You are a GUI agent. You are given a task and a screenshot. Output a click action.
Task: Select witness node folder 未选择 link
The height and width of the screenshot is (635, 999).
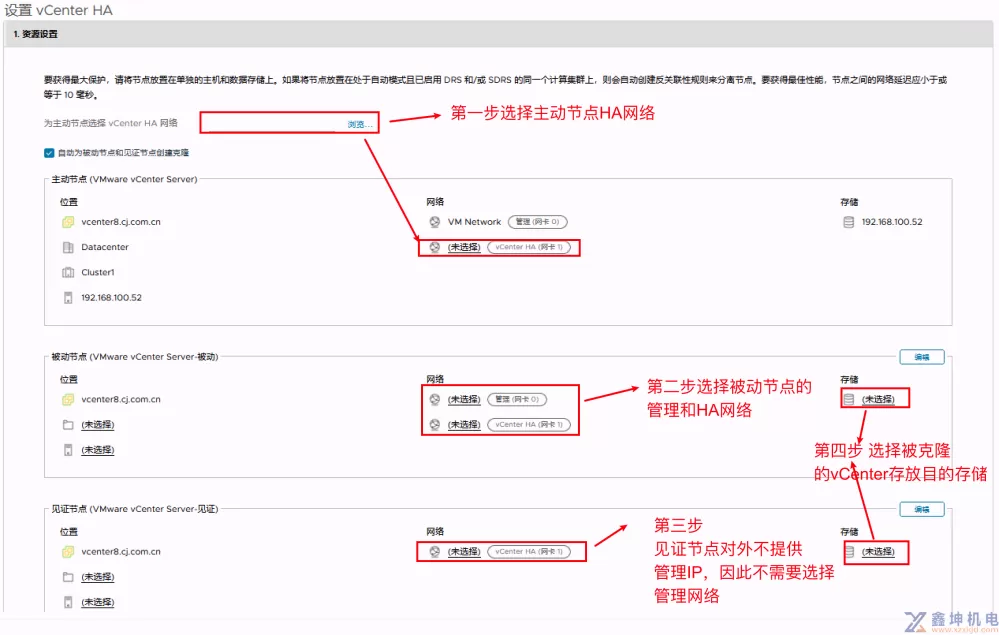coord(97,577)
